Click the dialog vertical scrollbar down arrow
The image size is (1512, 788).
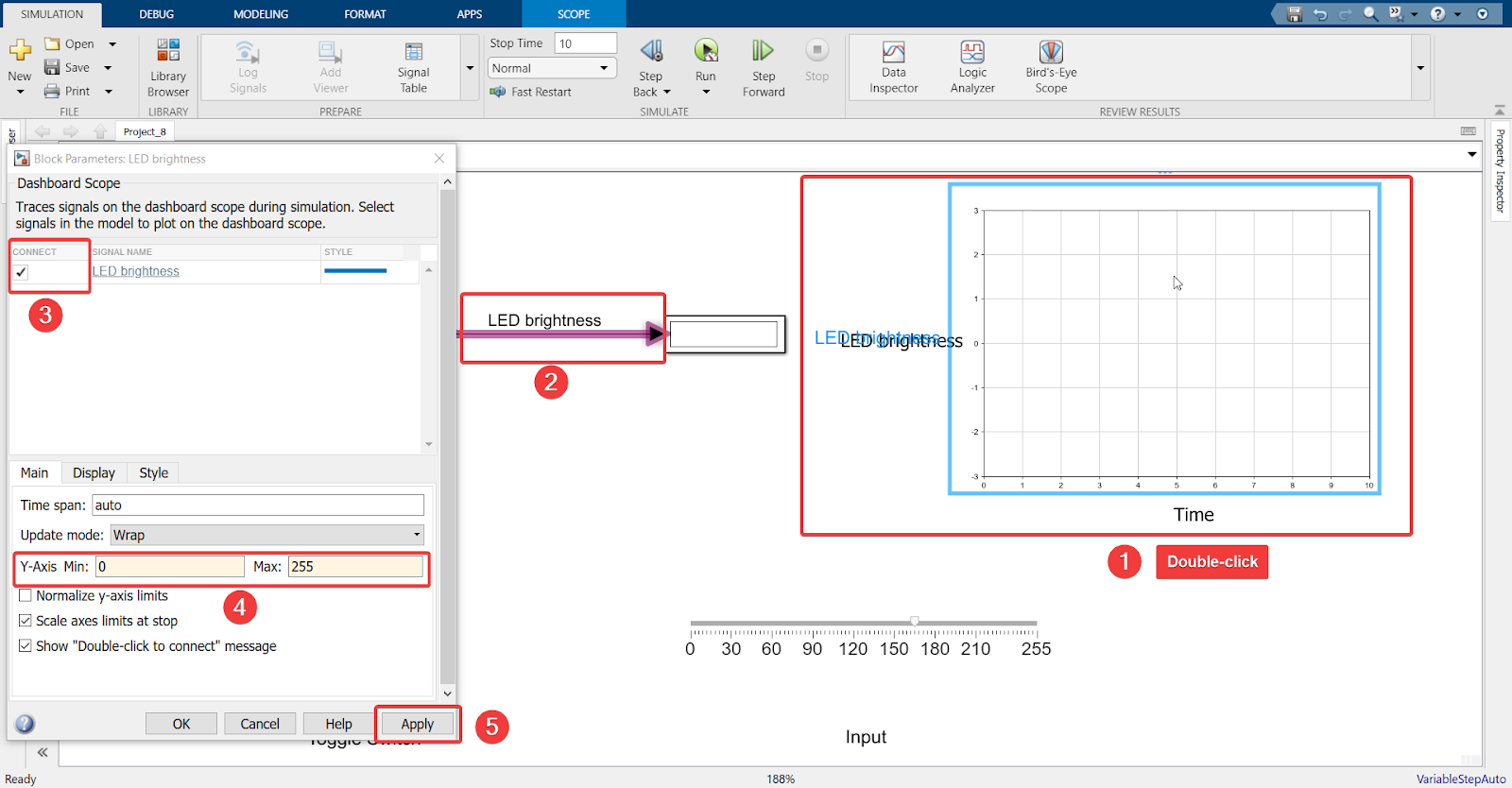448,694
